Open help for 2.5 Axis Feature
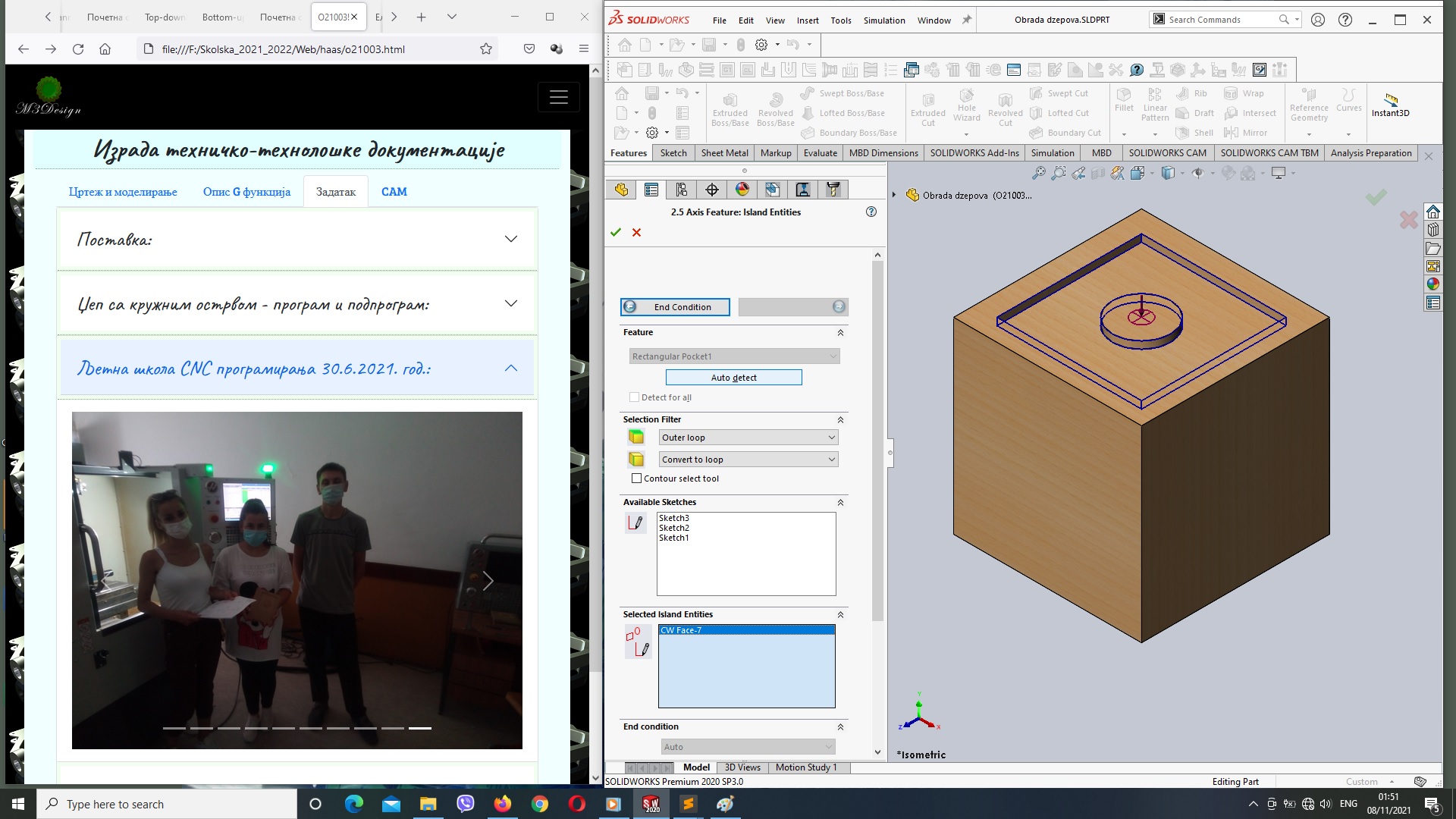 (x=871, y=212)
